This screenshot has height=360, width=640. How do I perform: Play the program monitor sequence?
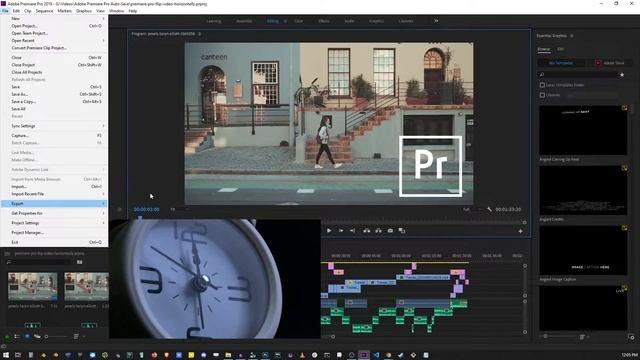coord(329,231)
